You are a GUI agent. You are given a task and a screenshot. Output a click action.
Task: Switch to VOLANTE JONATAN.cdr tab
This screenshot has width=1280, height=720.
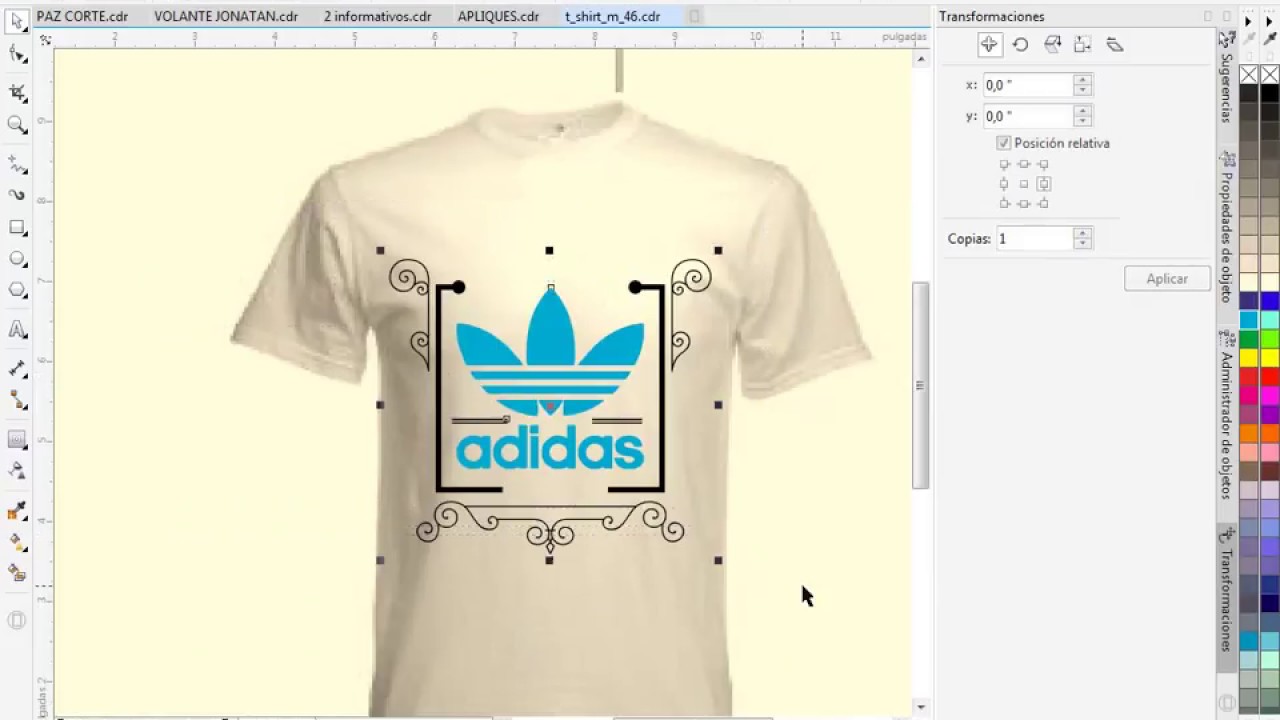tap(226, 16)
